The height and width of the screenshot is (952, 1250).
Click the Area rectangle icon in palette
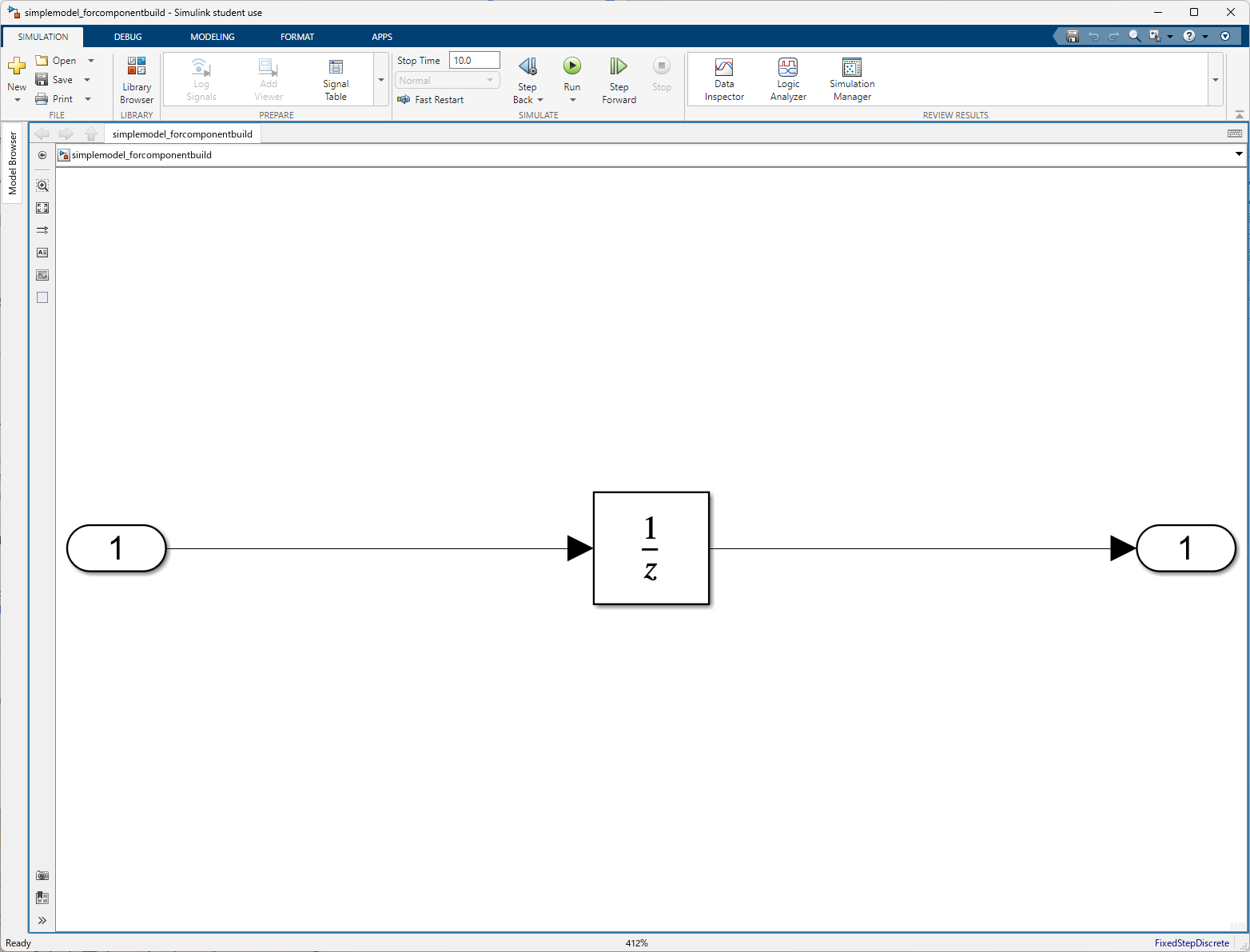click(x=42, y=297)
